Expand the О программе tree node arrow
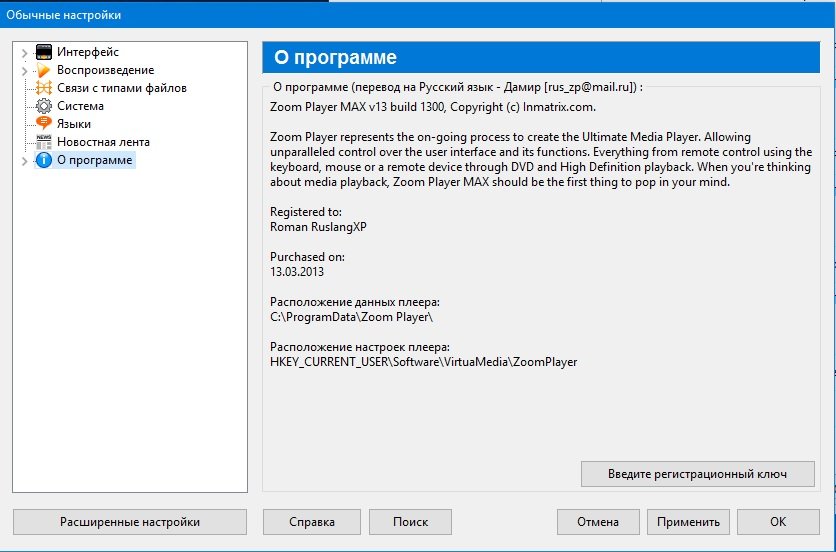Screen dimensions: 836x552 tap(24, 160)
